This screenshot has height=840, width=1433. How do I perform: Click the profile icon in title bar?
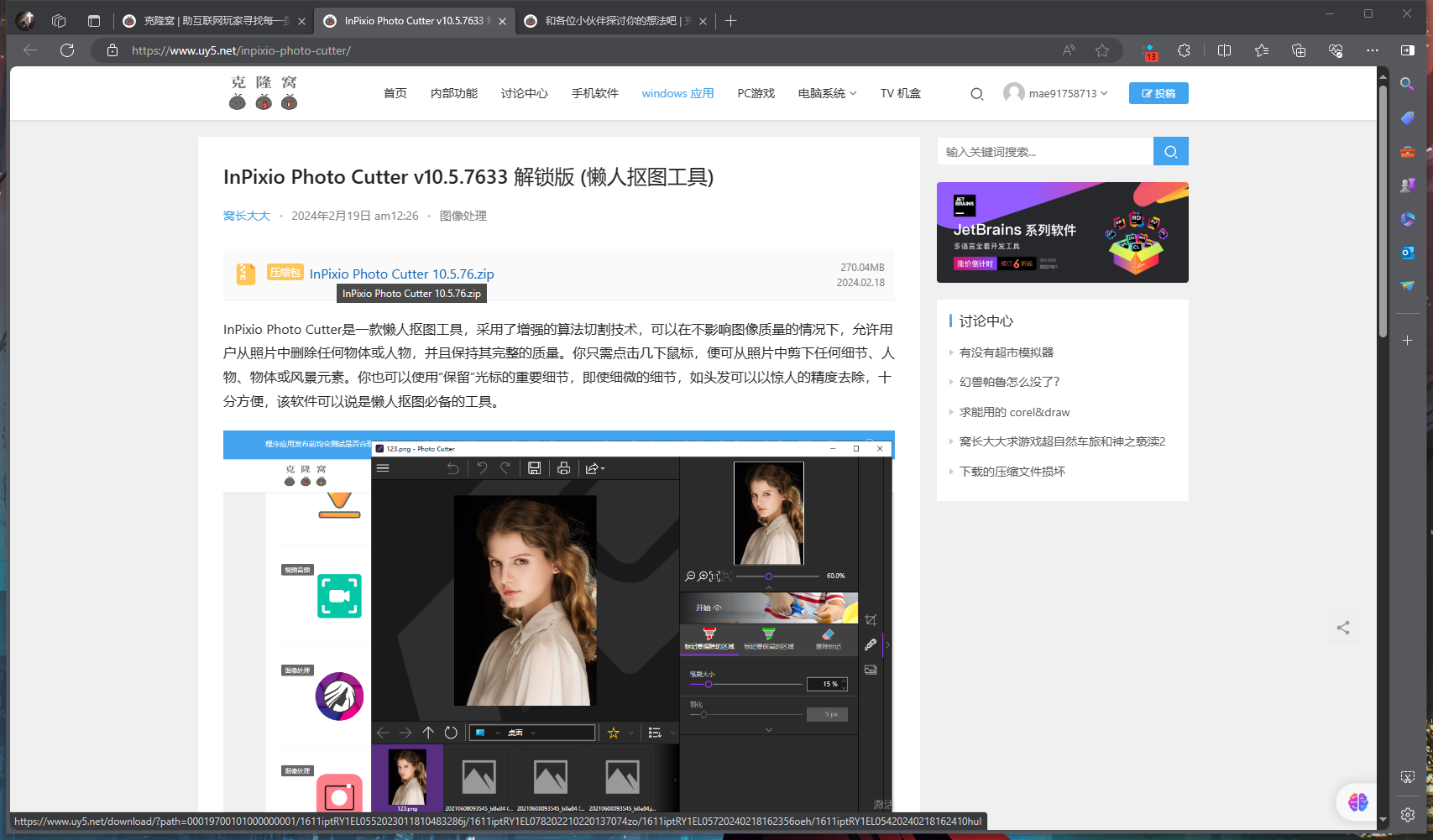(25, 21)
